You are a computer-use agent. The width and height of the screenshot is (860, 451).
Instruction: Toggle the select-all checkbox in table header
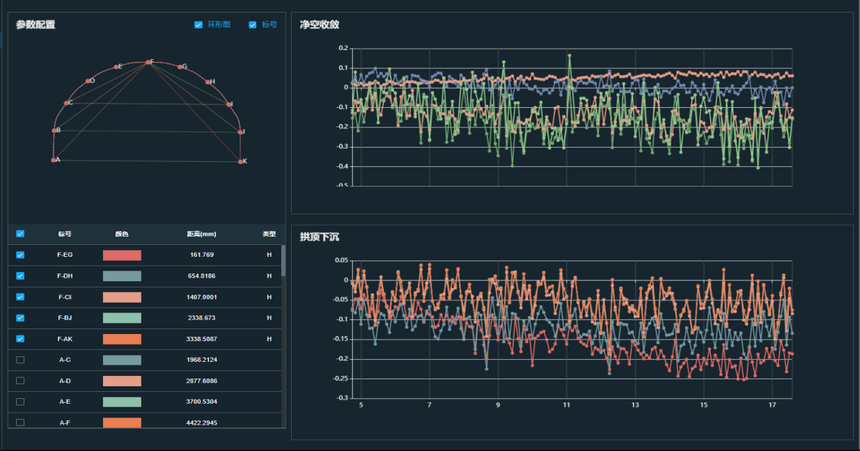tap(20, 234)
